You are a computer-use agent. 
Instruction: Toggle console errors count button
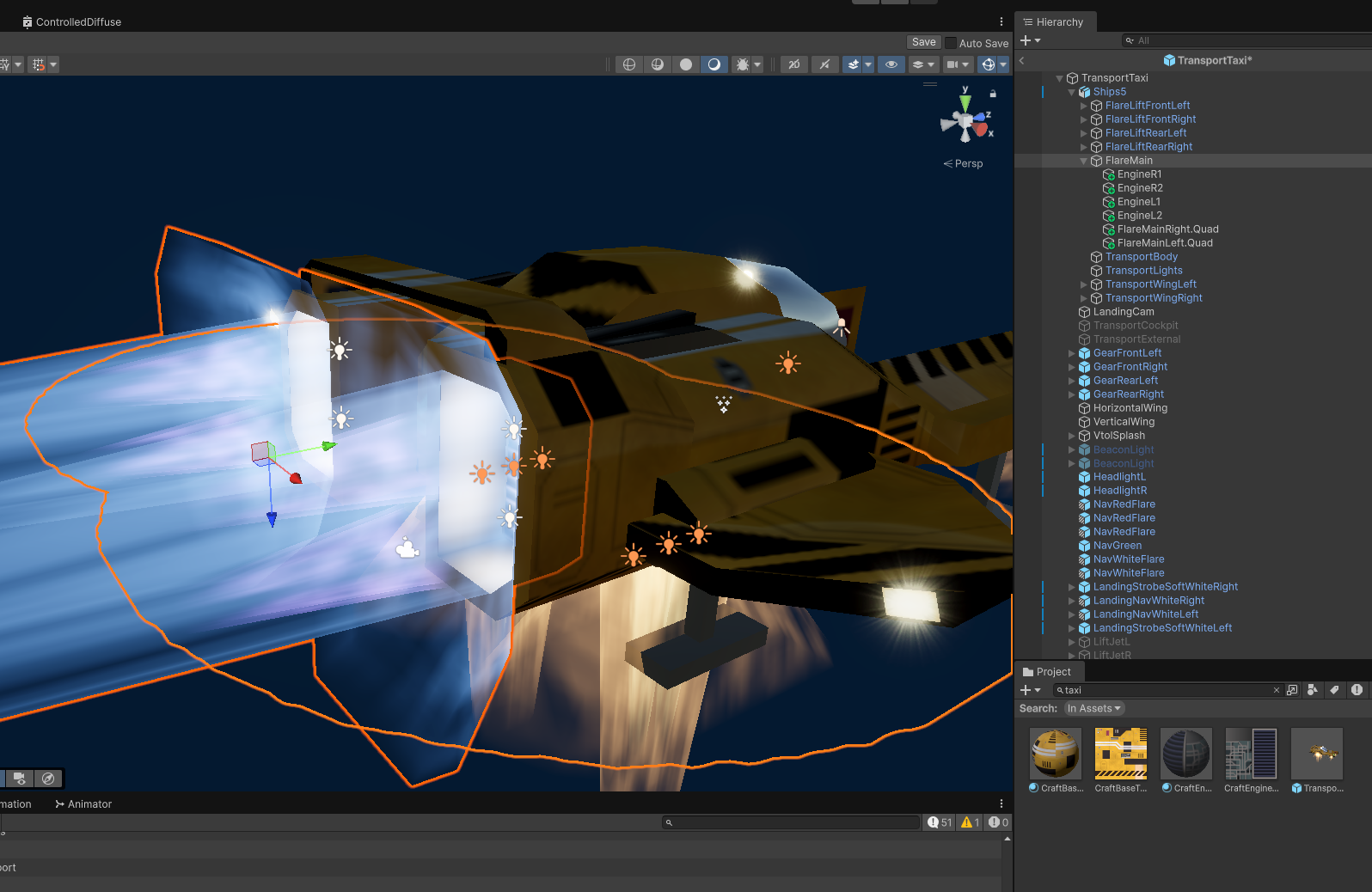coord(998,822)
